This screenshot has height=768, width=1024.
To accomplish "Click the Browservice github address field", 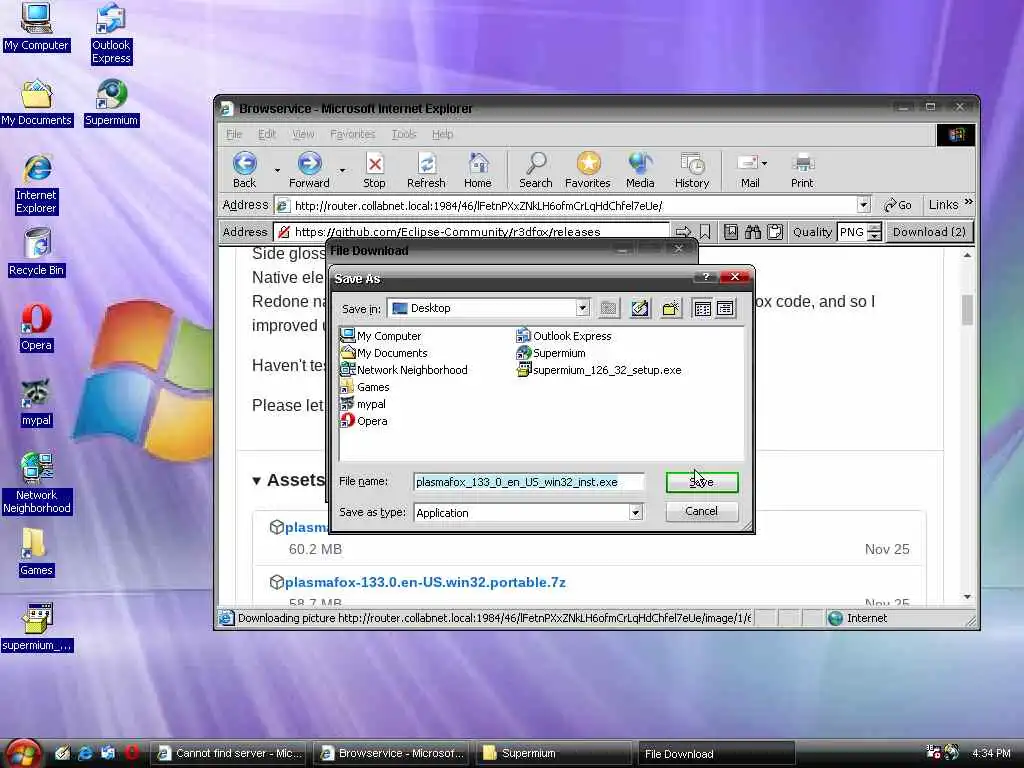I will click(472, 232).
